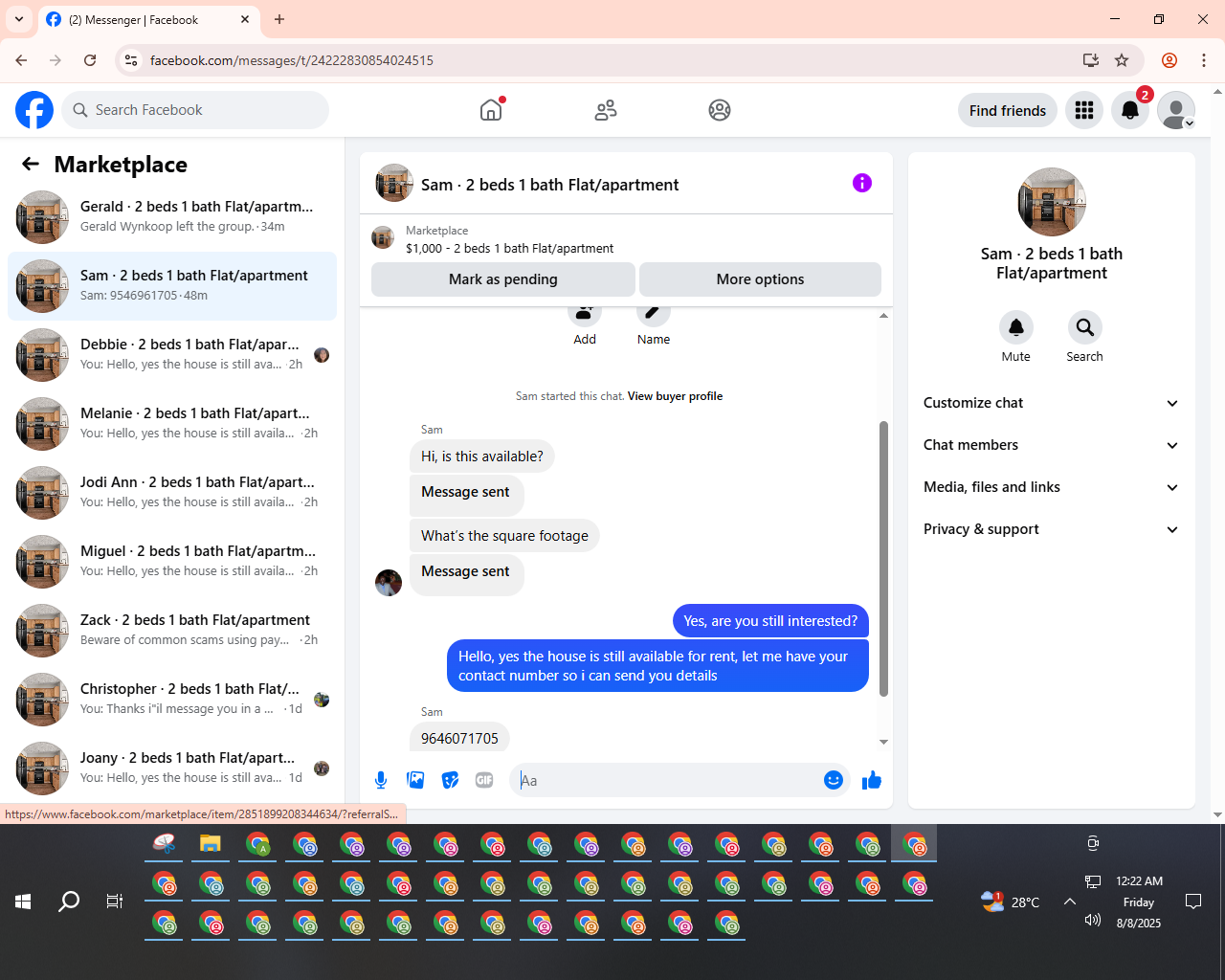Click More options button
1225x980 pixels.
click(760, 279)
